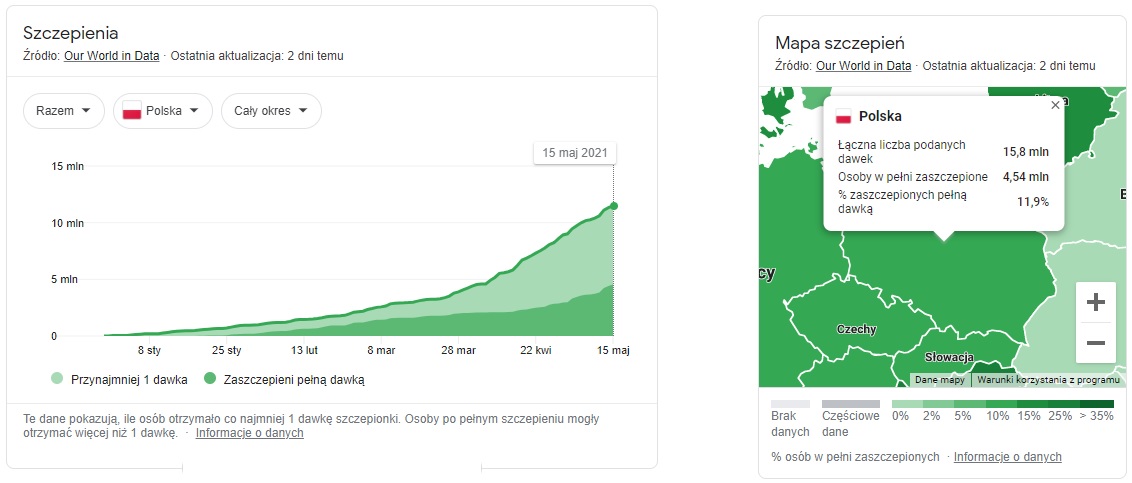
Task: Click 'Informacje o danych' below the chart
Action: [249, 433]
